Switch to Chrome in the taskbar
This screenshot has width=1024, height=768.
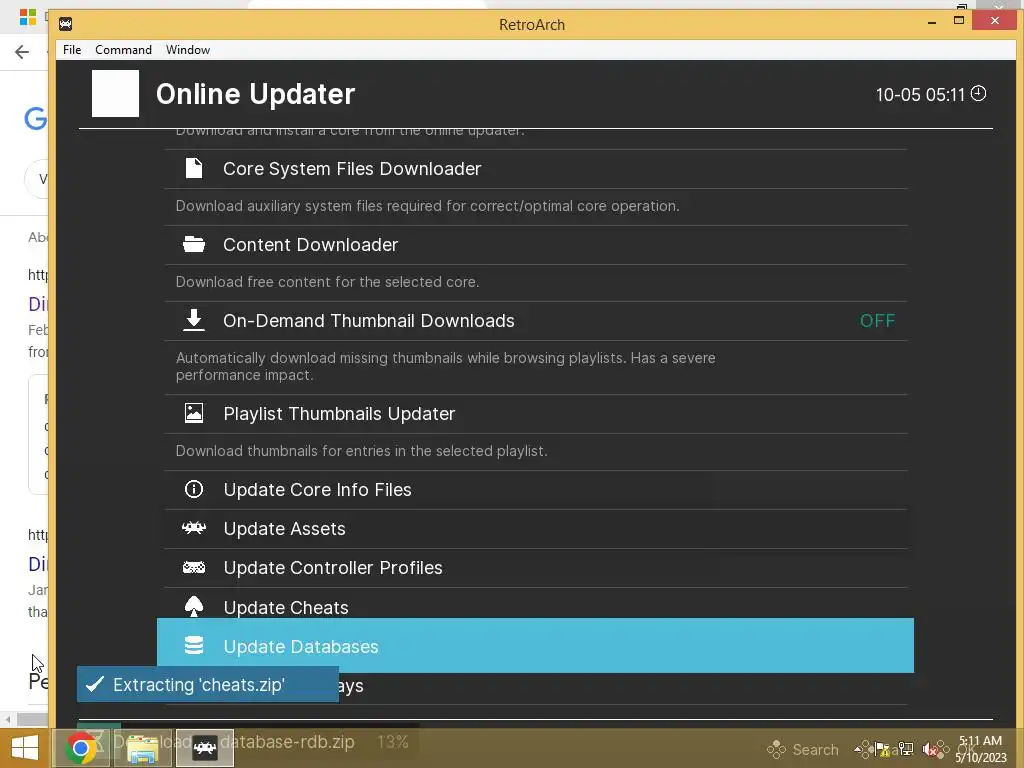click(x=80, y=748)
